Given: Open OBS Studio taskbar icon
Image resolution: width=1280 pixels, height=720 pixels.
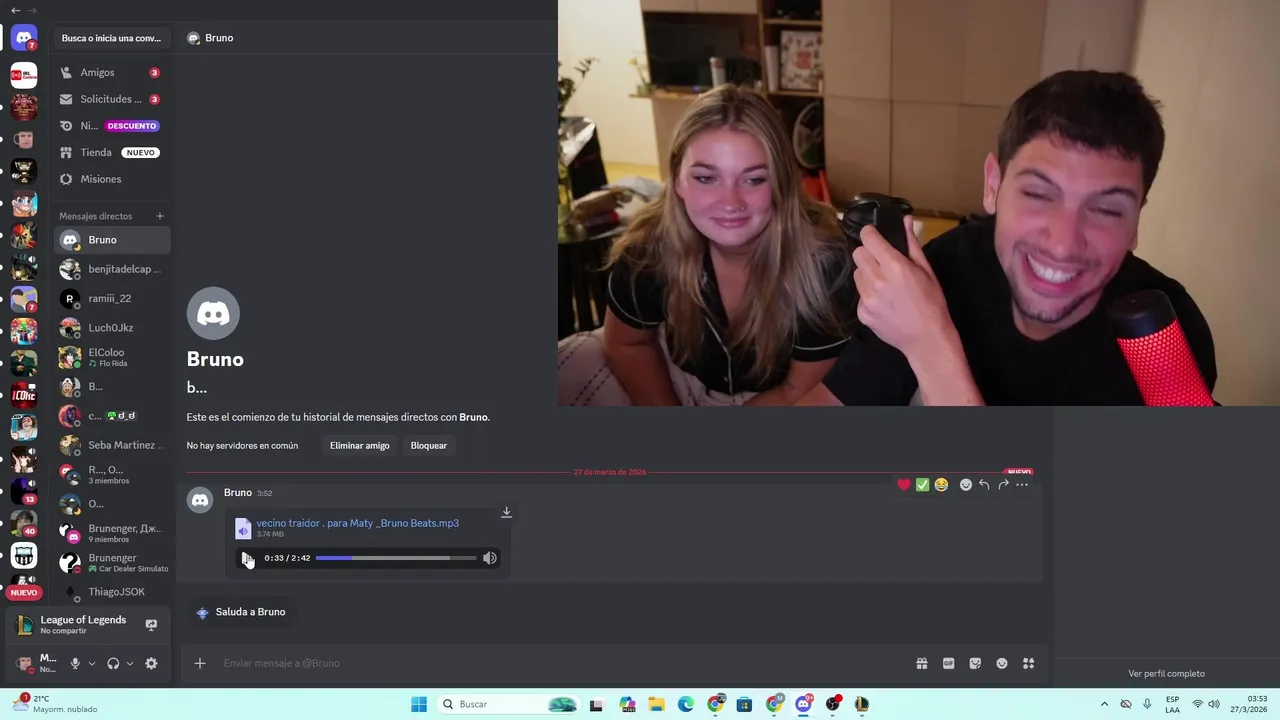Looking at the screenshot, I should click(x=832, y=704).
